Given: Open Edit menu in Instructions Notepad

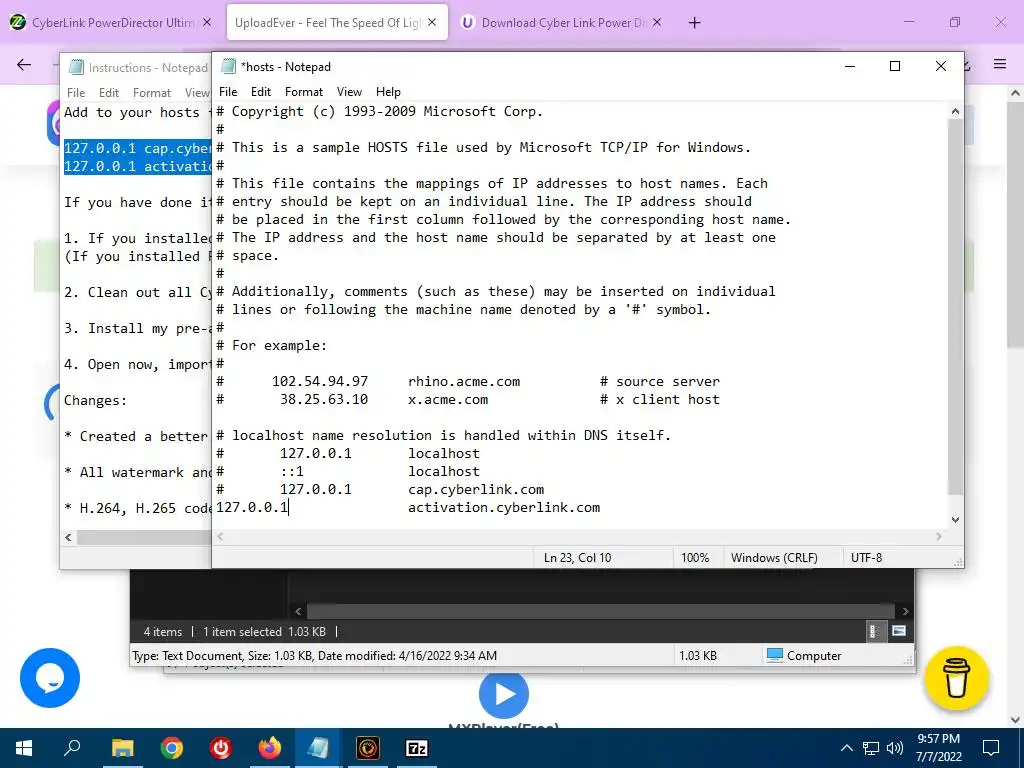Looking at the screenshot, I should pyautogui.click(x=108, y=93).
